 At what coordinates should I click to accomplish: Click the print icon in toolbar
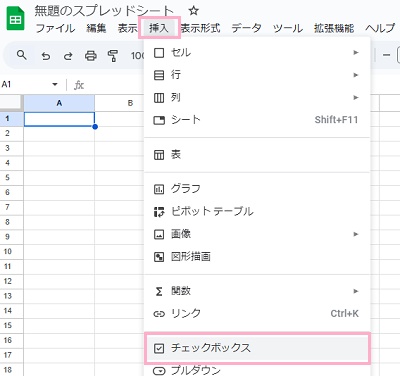90,56
